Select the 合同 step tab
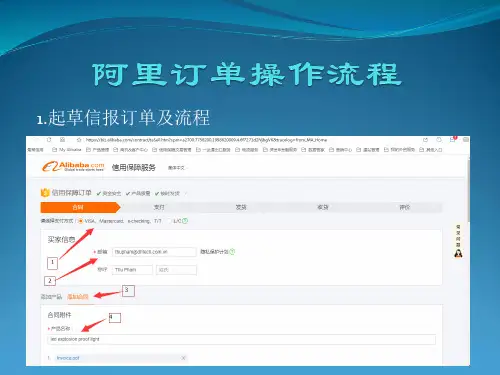This screenshot has width=500, height=375. tap(80, 207)
